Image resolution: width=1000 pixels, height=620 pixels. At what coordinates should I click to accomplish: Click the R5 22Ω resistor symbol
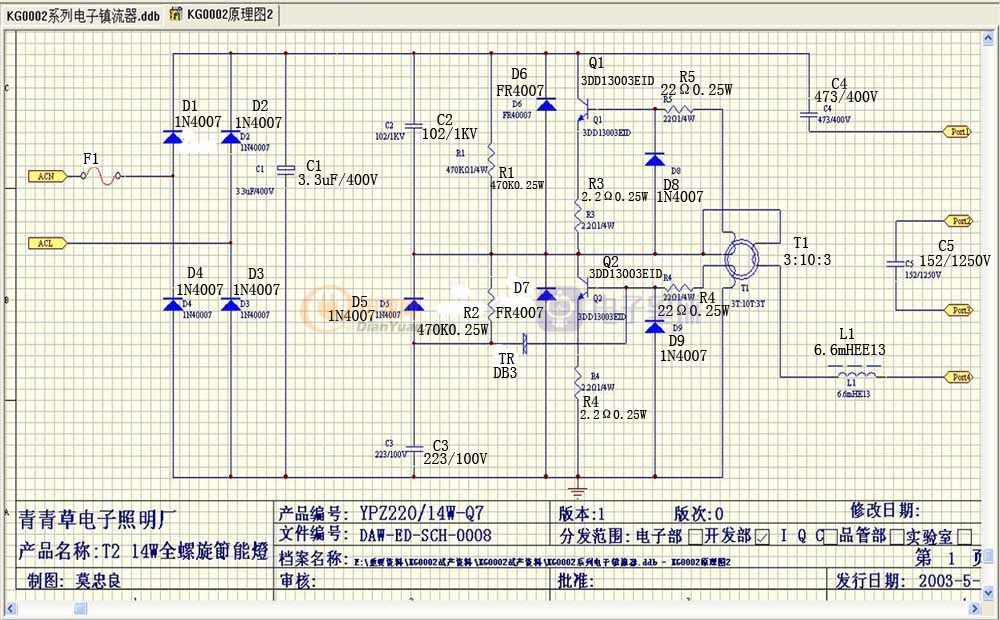[x=678, y=109]
